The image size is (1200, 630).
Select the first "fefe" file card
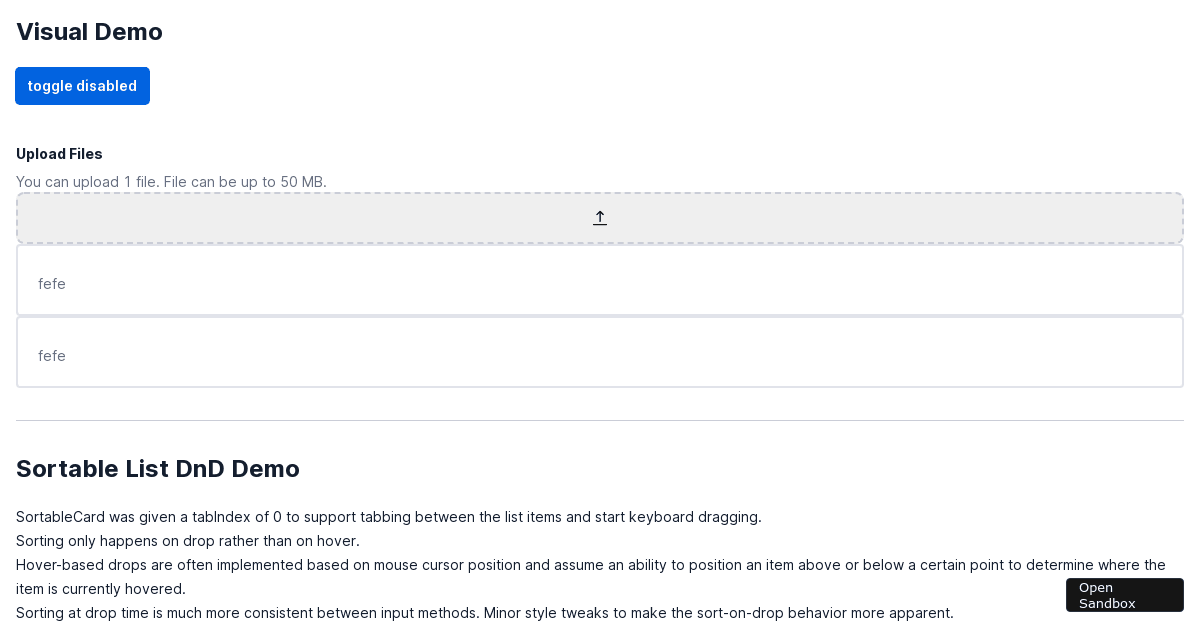[600, 281]
